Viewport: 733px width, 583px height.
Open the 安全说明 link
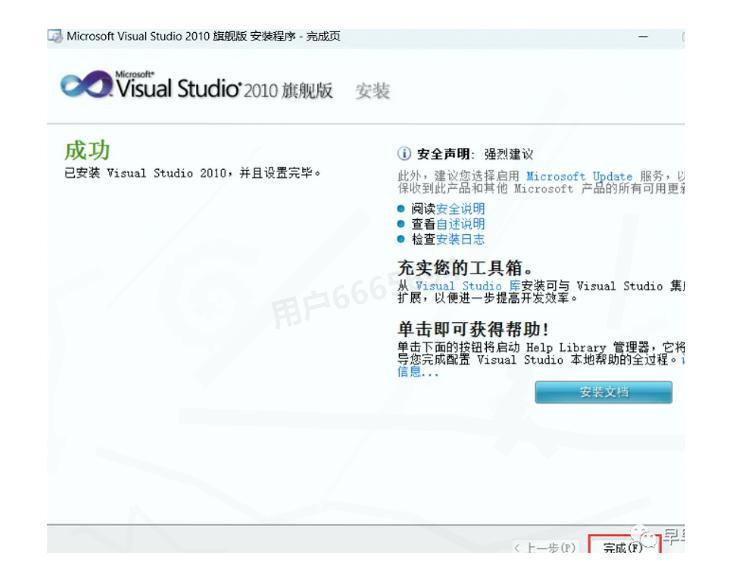[460, 209]
